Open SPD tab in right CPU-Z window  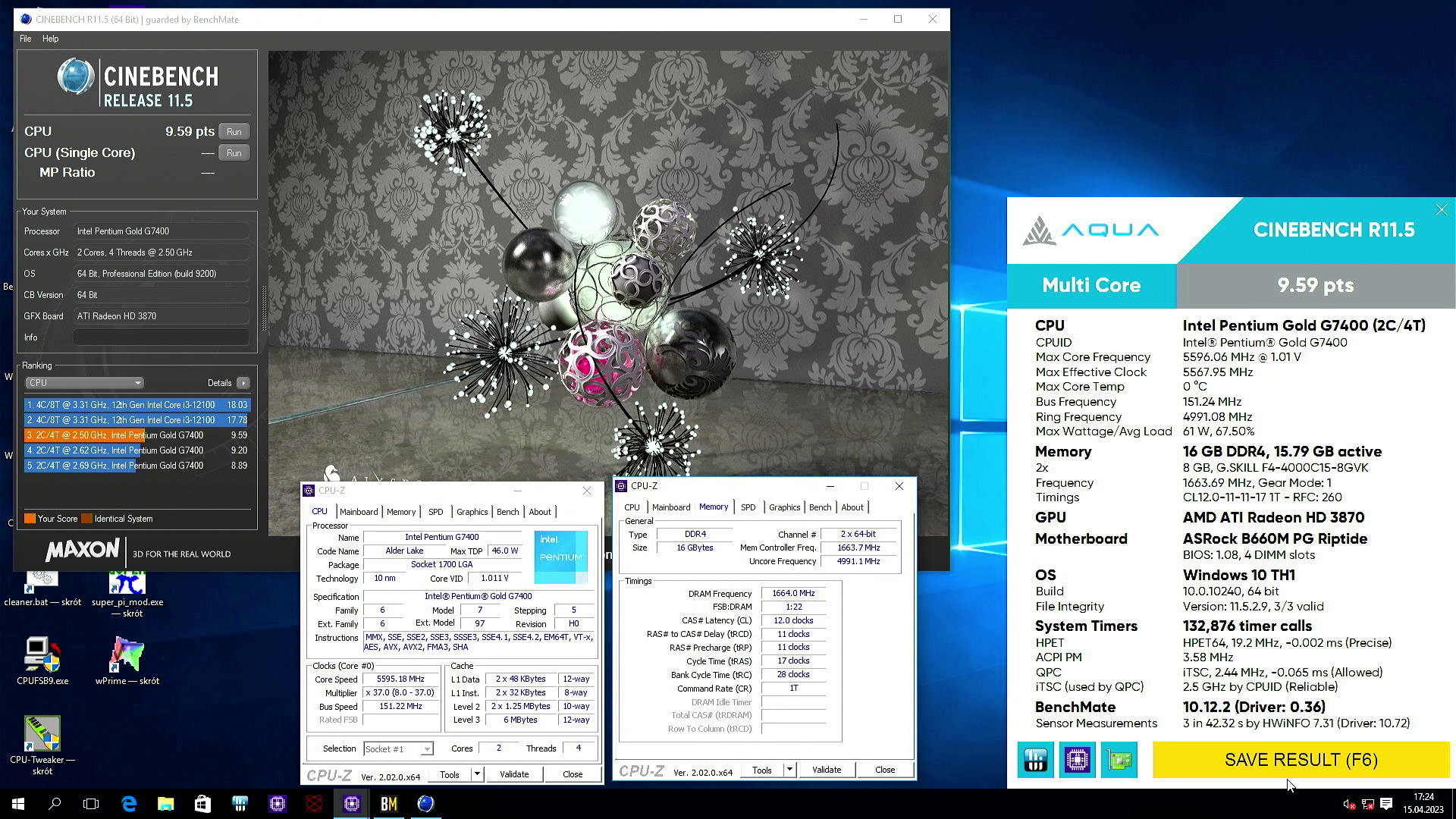coord(748,507)
